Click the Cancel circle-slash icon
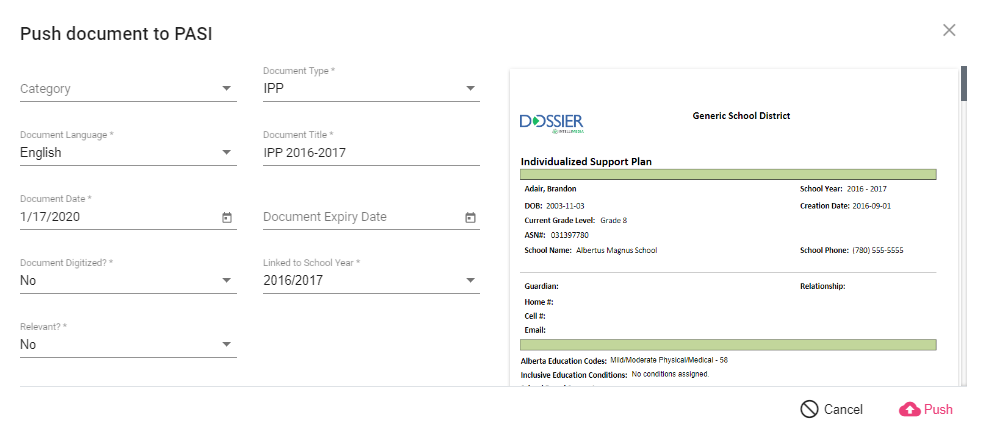 point(809,409)
